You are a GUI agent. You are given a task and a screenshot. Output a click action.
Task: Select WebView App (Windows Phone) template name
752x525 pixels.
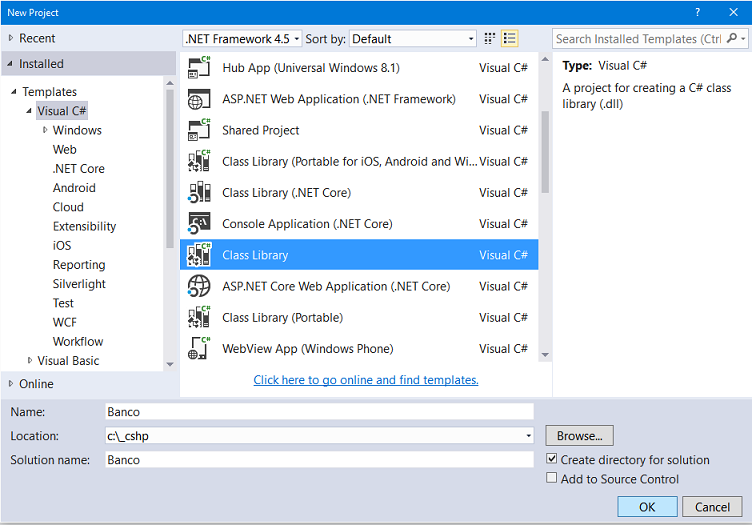[x=308, y=349]
